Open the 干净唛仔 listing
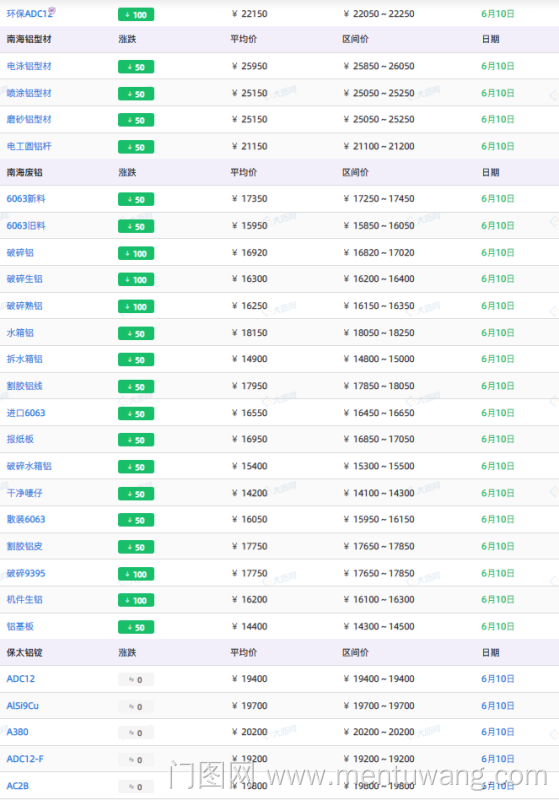Screen dimensions: 559x800 pyautogui.click(x=24, y=493)
